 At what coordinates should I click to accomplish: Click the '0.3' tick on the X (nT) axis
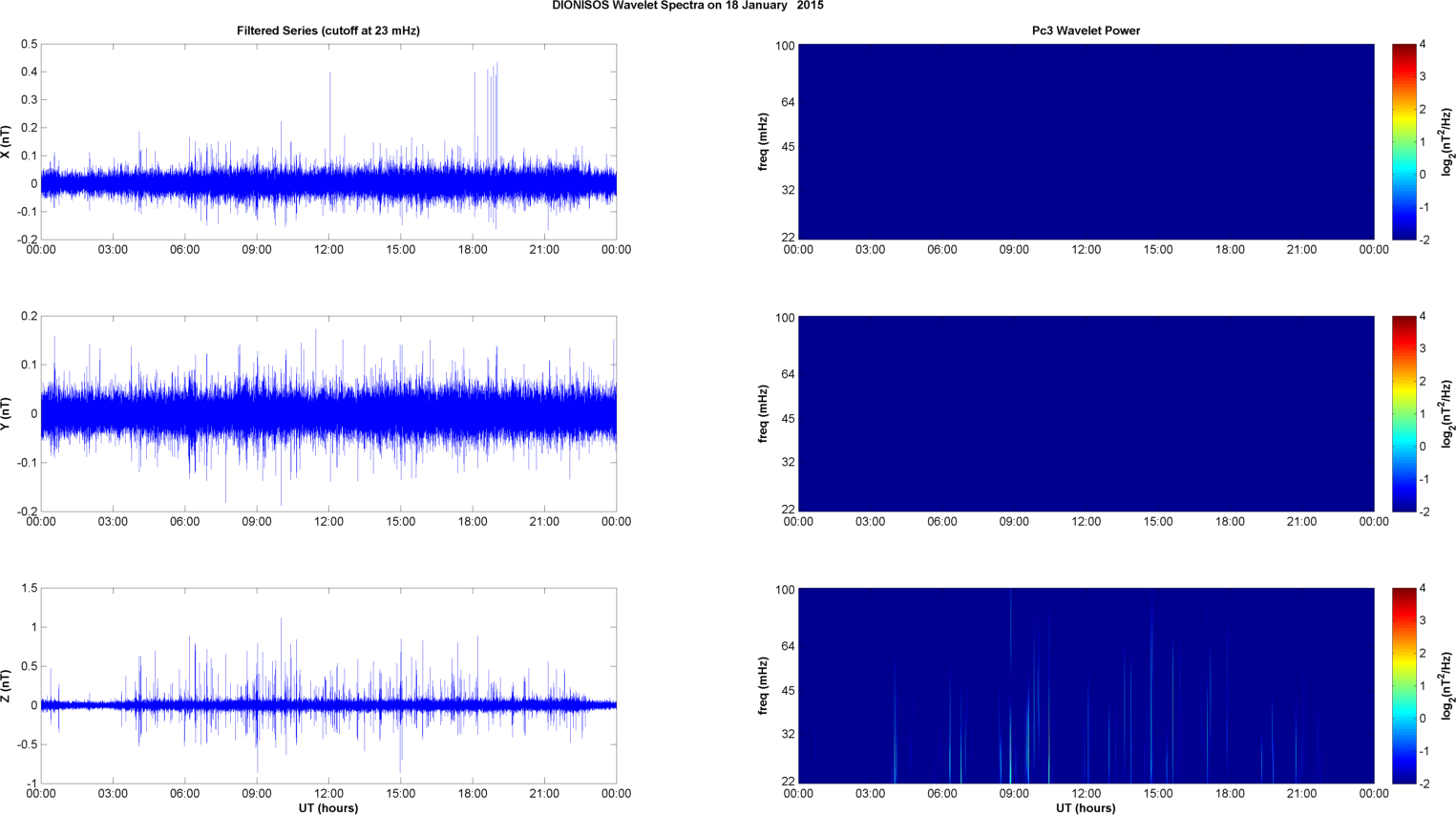[x=29, y=100]
